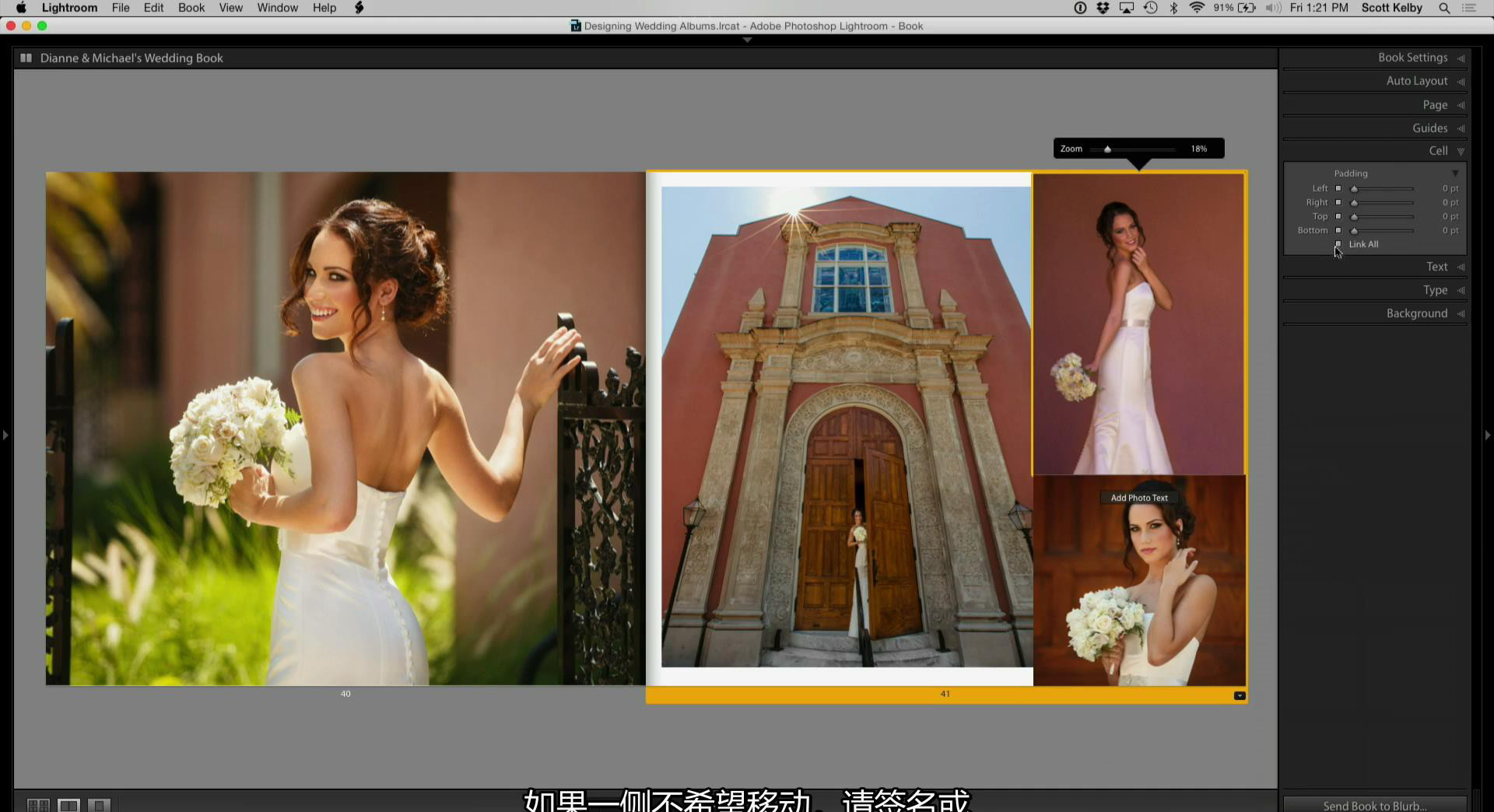Toggle the Bottom padding link checkbox
The width and height of the screenshot is (1494, 812).
point(1338,230)
